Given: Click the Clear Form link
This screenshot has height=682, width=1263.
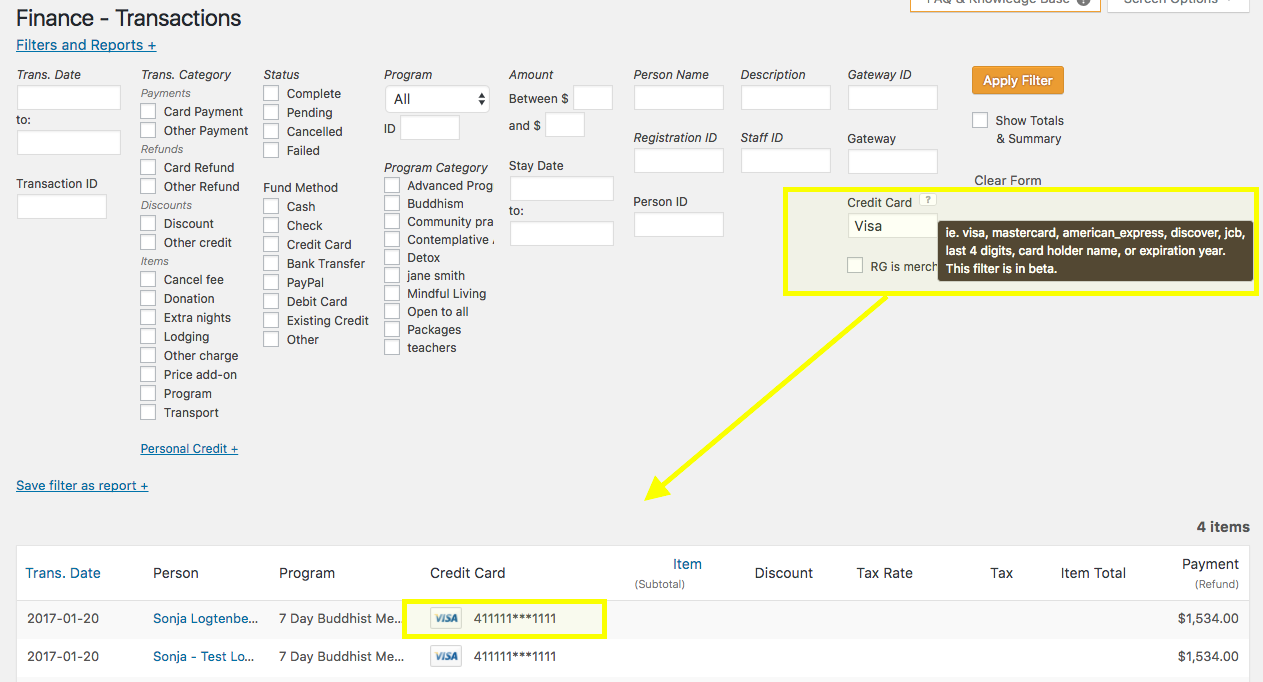Looking at the screenshot, I should pyautogui.click(x=1008, y=181).
